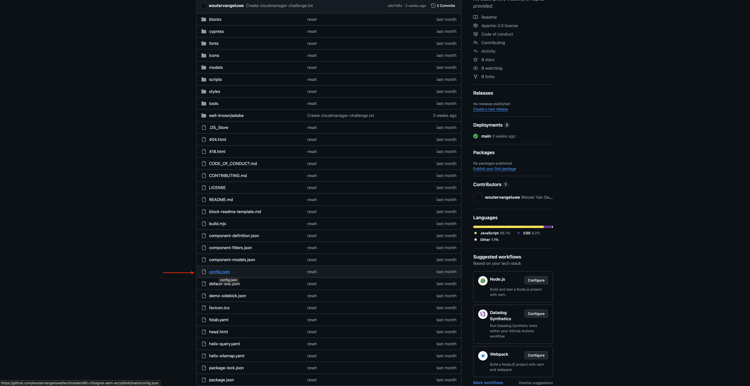Click the reset commit message on blocks row
Screen dimensions: 750x386
point(312,19)
